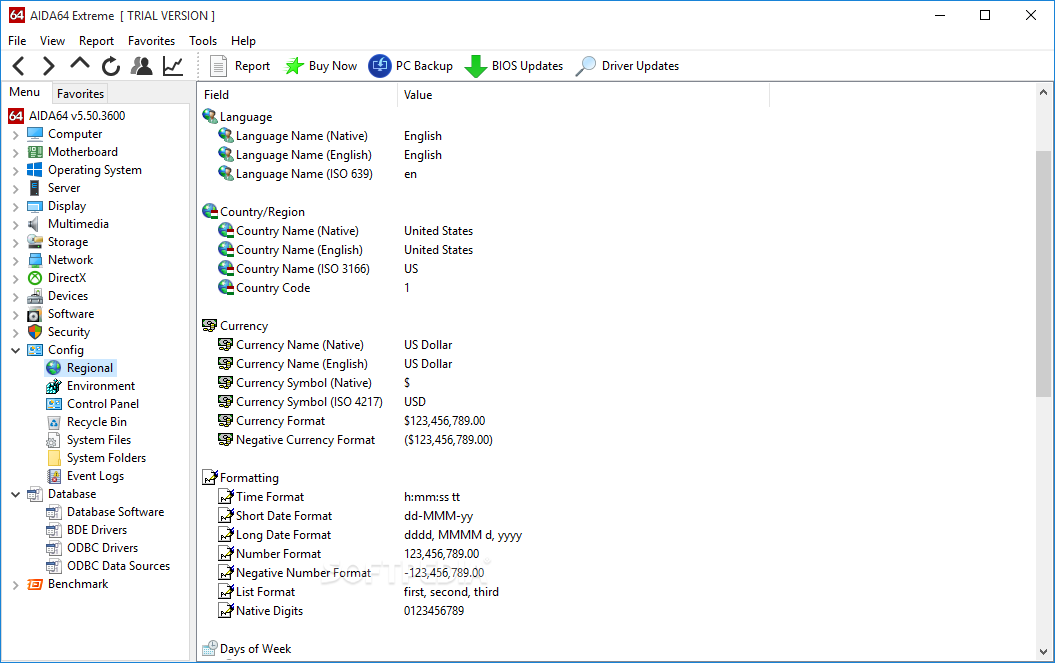The height and width of the screenshot is (663, 1055).
Task: Open the Report menu
Action: (96, 41)
